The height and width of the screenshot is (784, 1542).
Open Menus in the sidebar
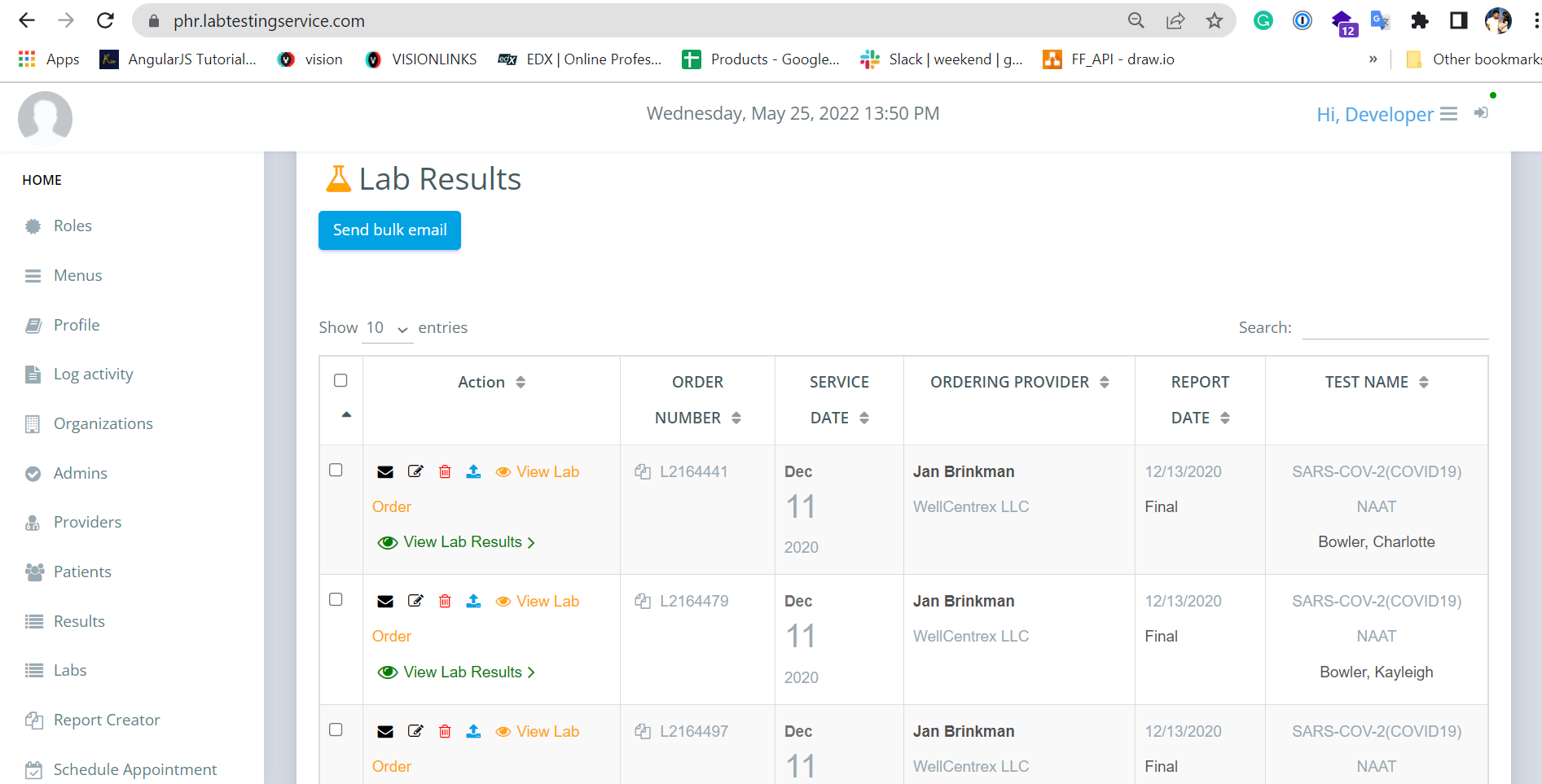click(77, 276)
